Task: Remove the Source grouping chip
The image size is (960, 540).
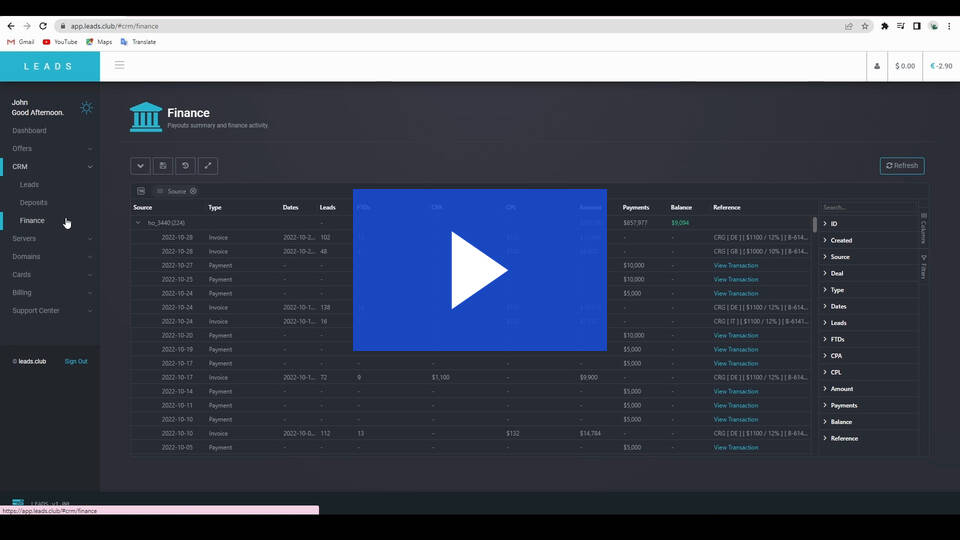Action: pos(193,191)
